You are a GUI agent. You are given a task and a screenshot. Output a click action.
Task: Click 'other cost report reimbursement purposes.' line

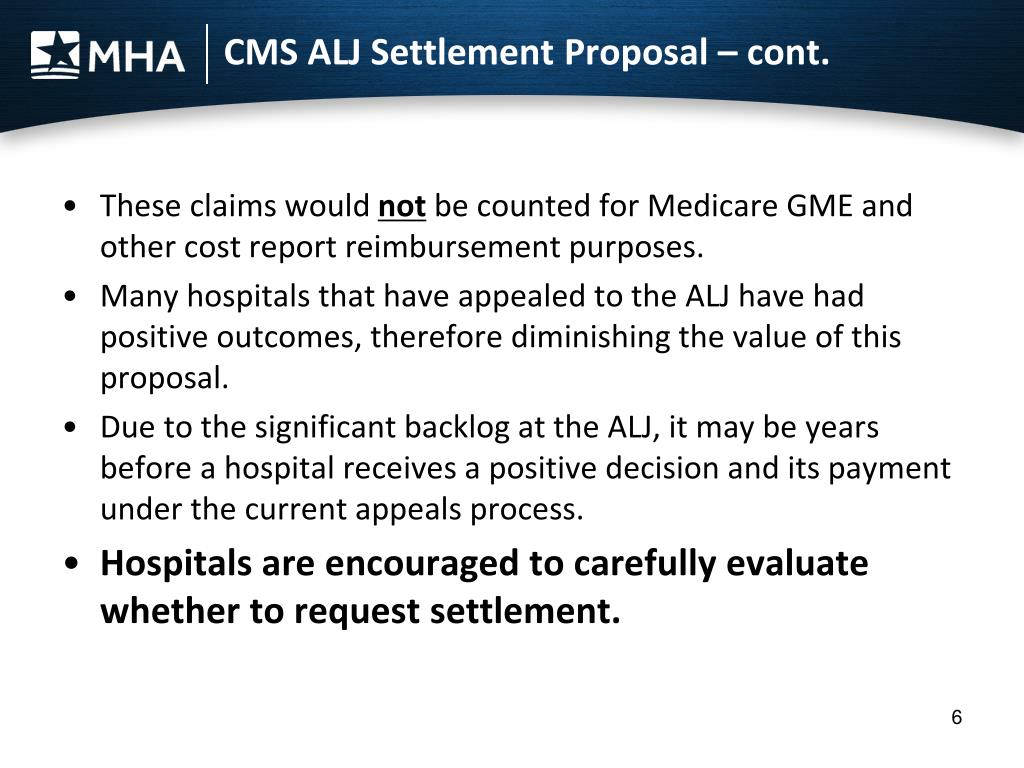402,247
